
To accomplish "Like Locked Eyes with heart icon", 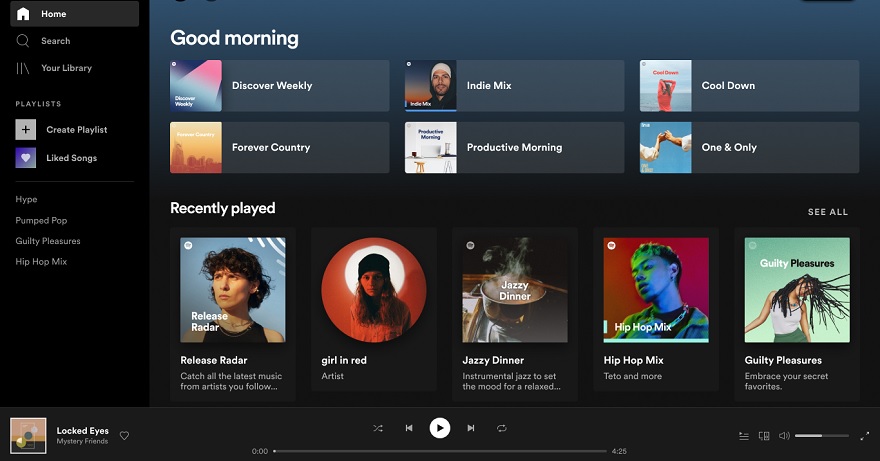I will (x=125, y=435).
